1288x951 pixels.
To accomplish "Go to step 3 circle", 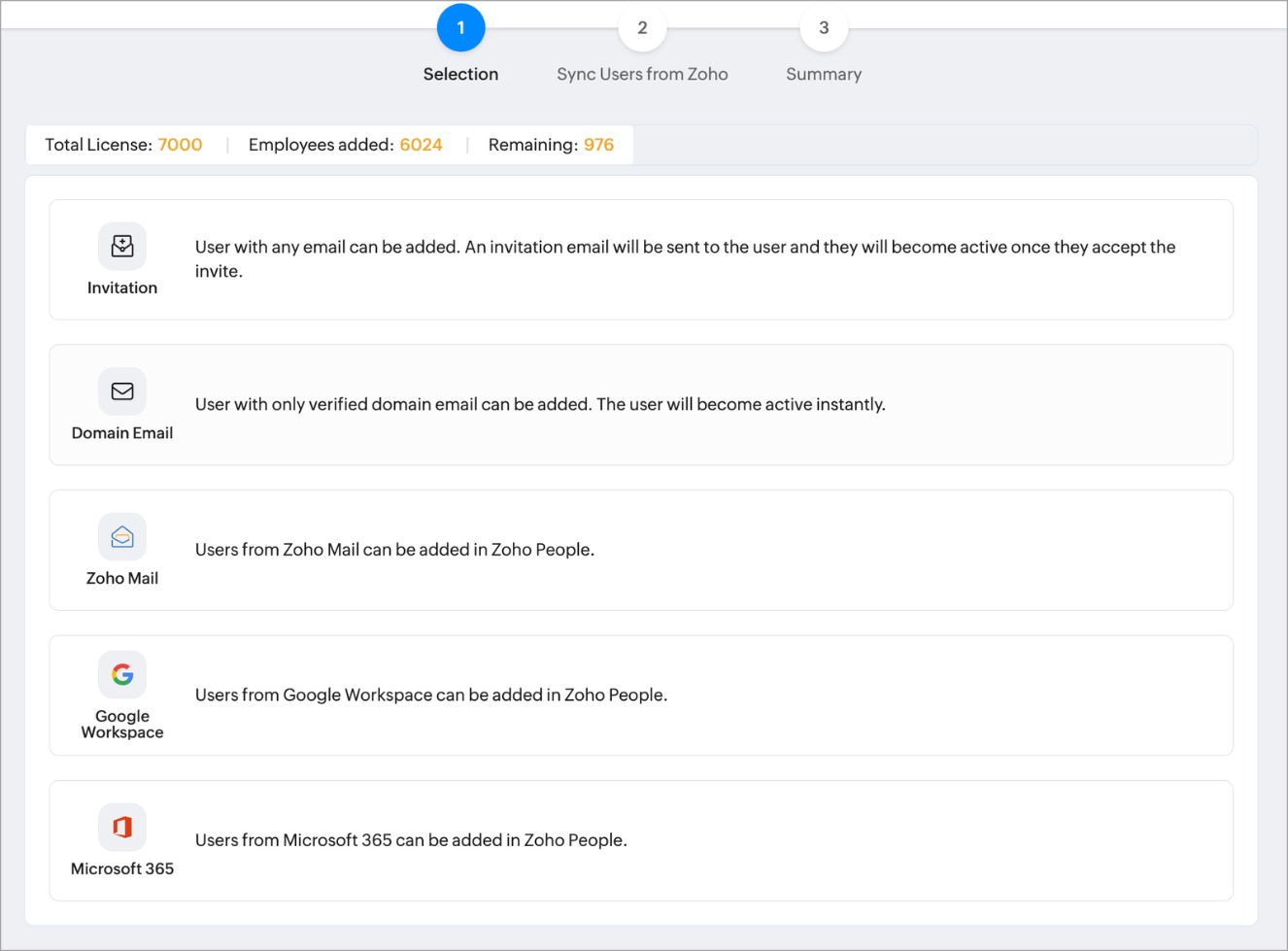I will (824, 27).
